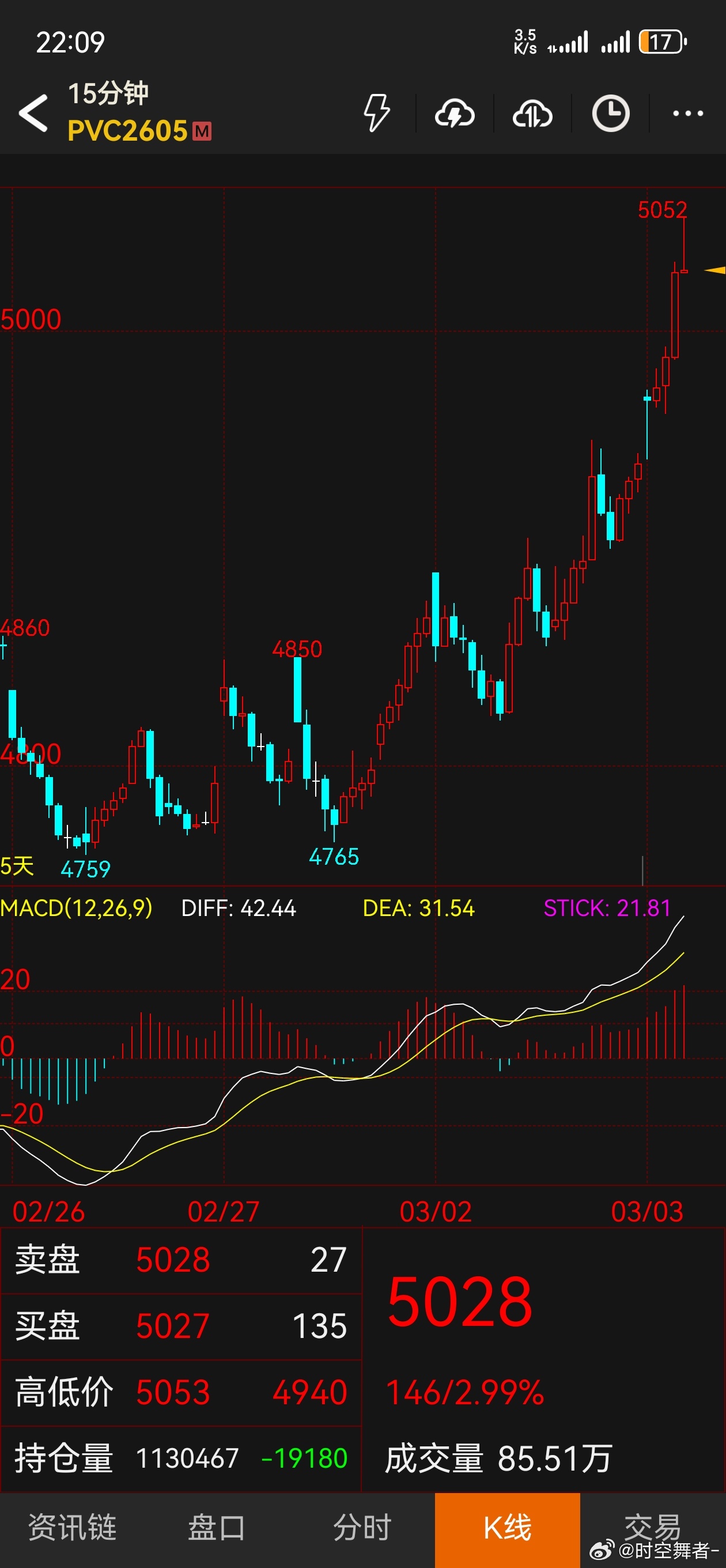Tap the ask volume 27
The height and width of the screenshot is (1568, 726).
click(x=328, y=1260)
